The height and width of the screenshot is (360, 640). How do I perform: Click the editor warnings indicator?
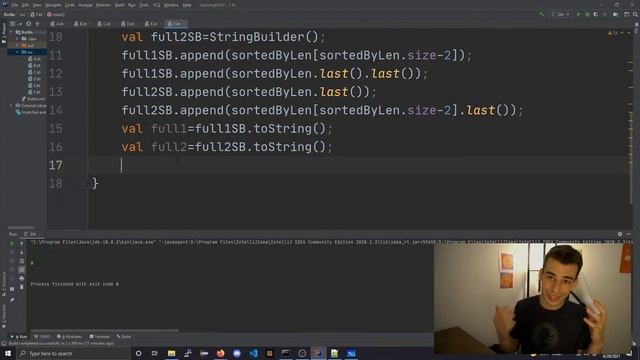[613, 33]
